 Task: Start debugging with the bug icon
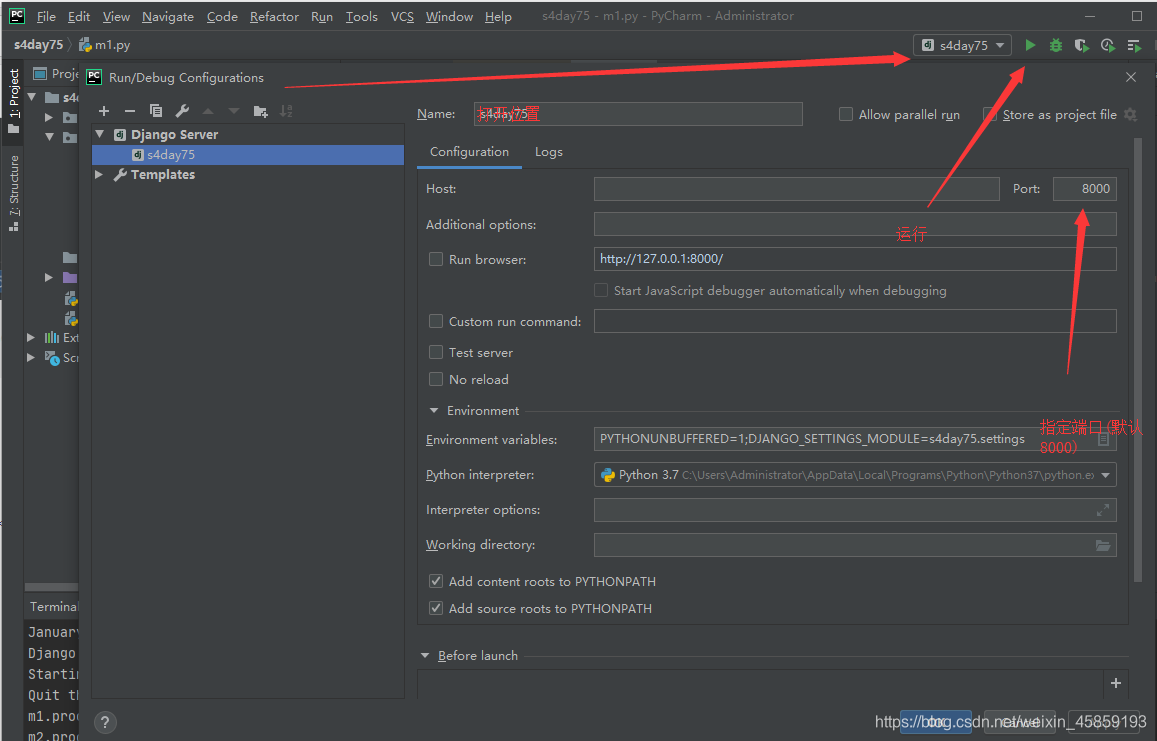point(1056,45)
